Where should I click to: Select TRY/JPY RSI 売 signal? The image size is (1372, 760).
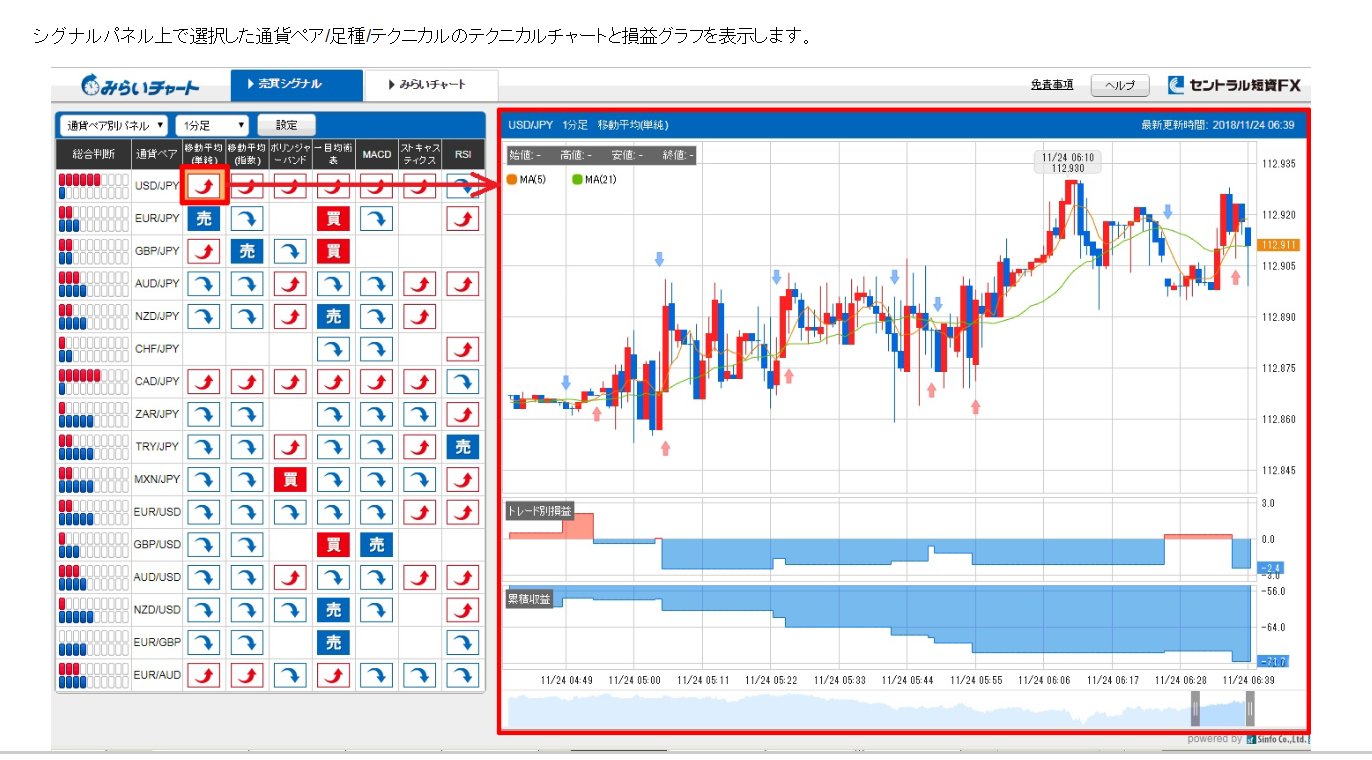pyautogui.click(x=462, y=447)
